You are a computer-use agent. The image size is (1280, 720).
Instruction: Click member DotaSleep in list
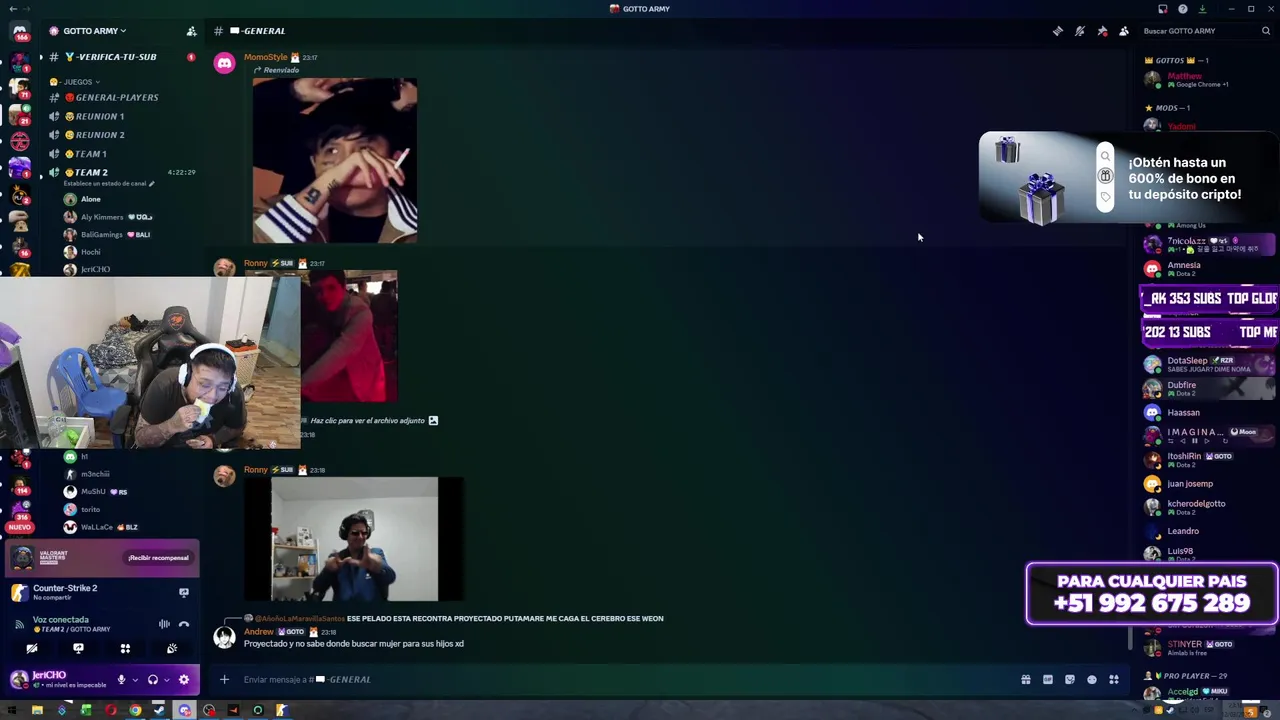(x=1208, y=364)
